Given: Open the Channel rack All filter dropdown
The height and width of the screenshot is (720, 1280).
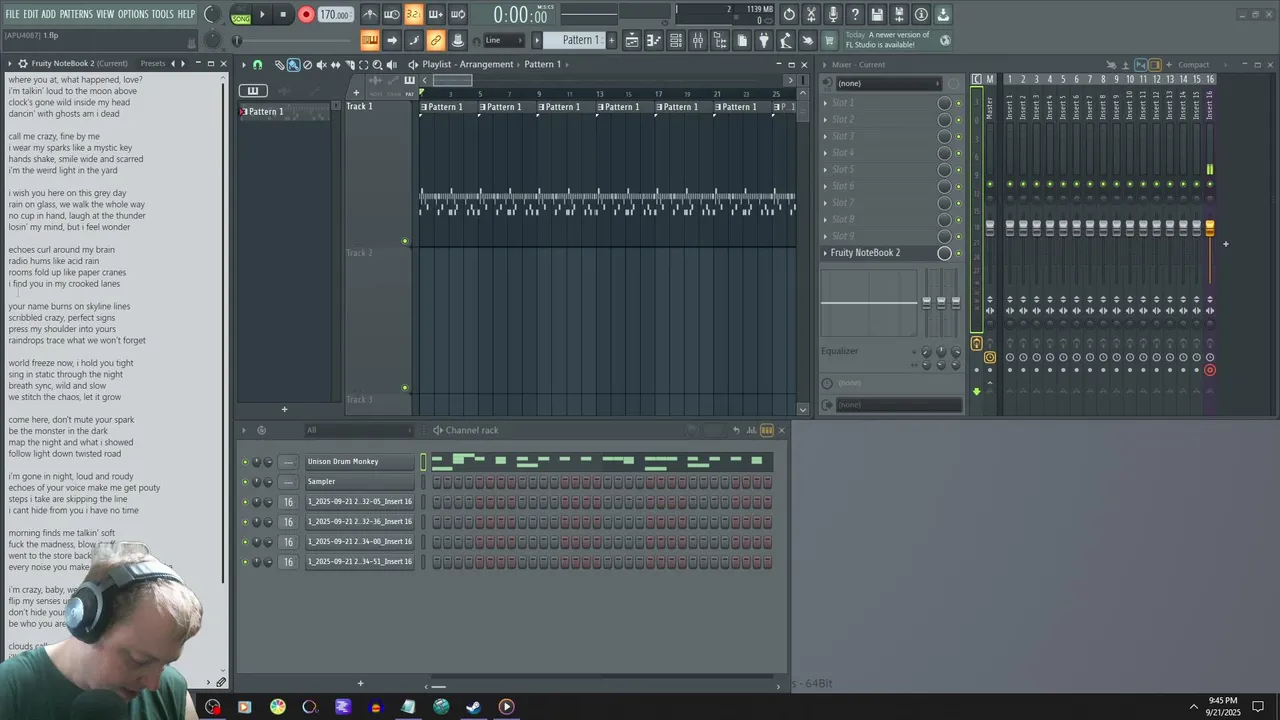Looking at the screenshot, I should click(358, 430).
